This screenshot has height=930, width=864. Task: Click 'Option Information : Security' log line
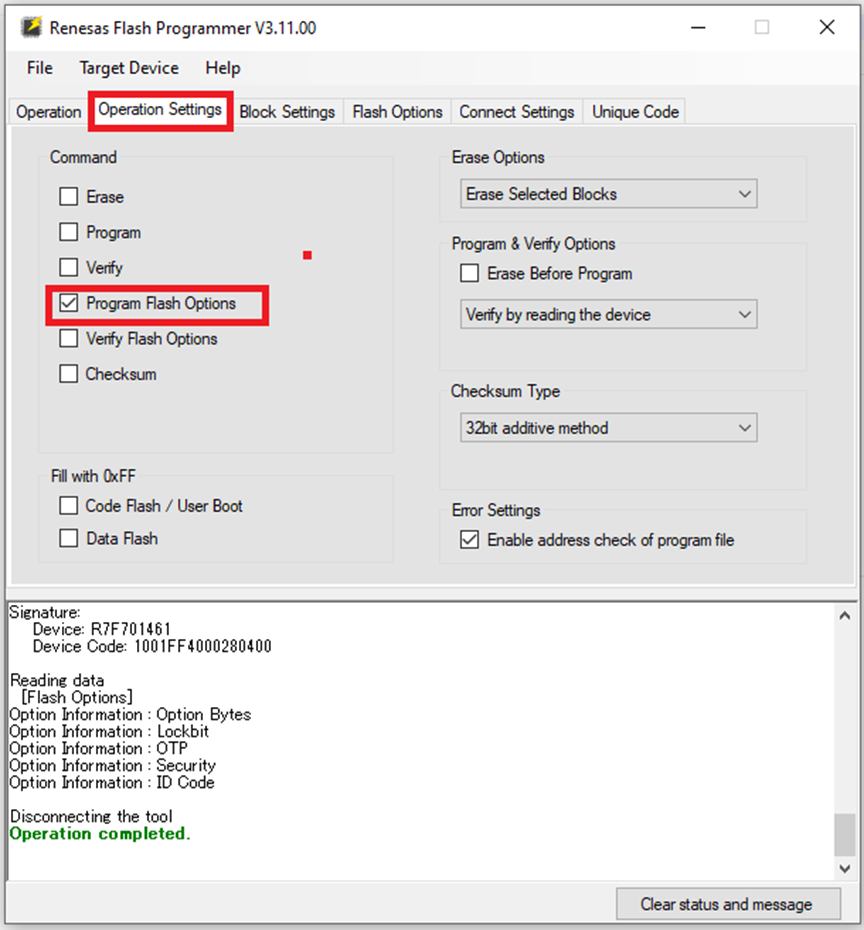pos(113,766)
